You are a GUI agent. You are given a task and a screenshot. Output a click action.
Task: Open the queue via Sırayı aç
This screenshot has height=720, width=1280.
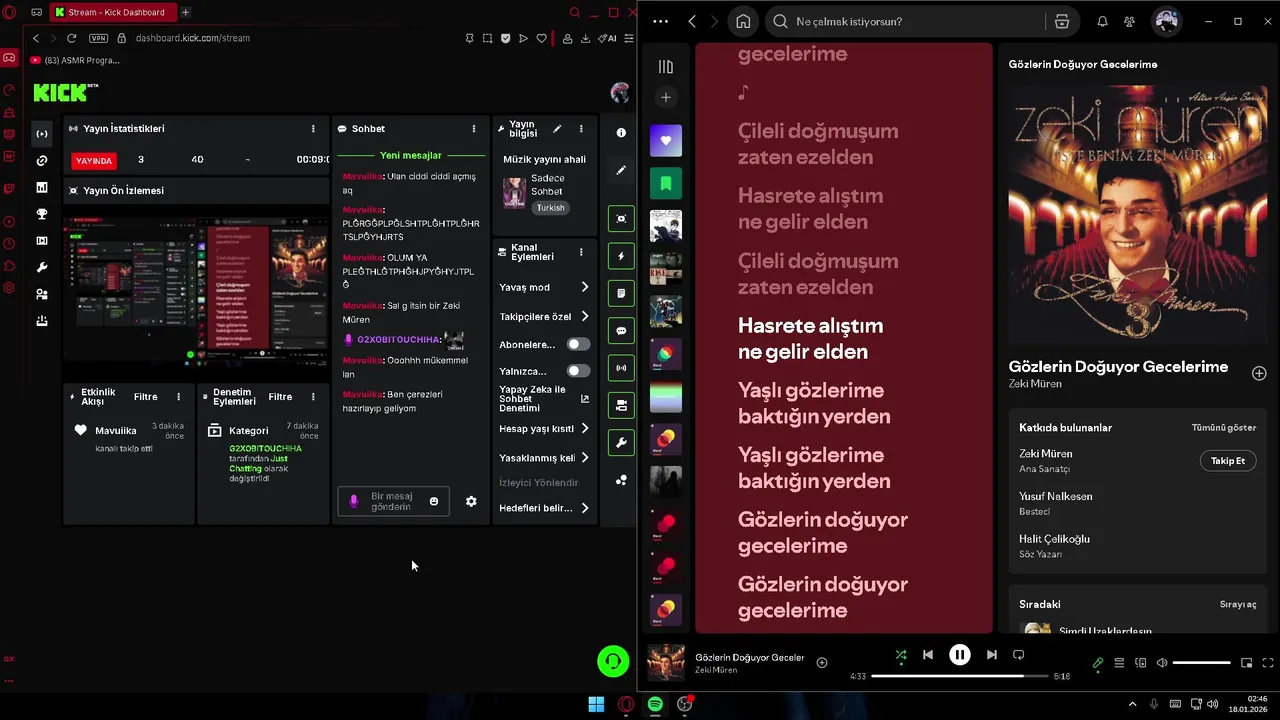(1238, 605)
